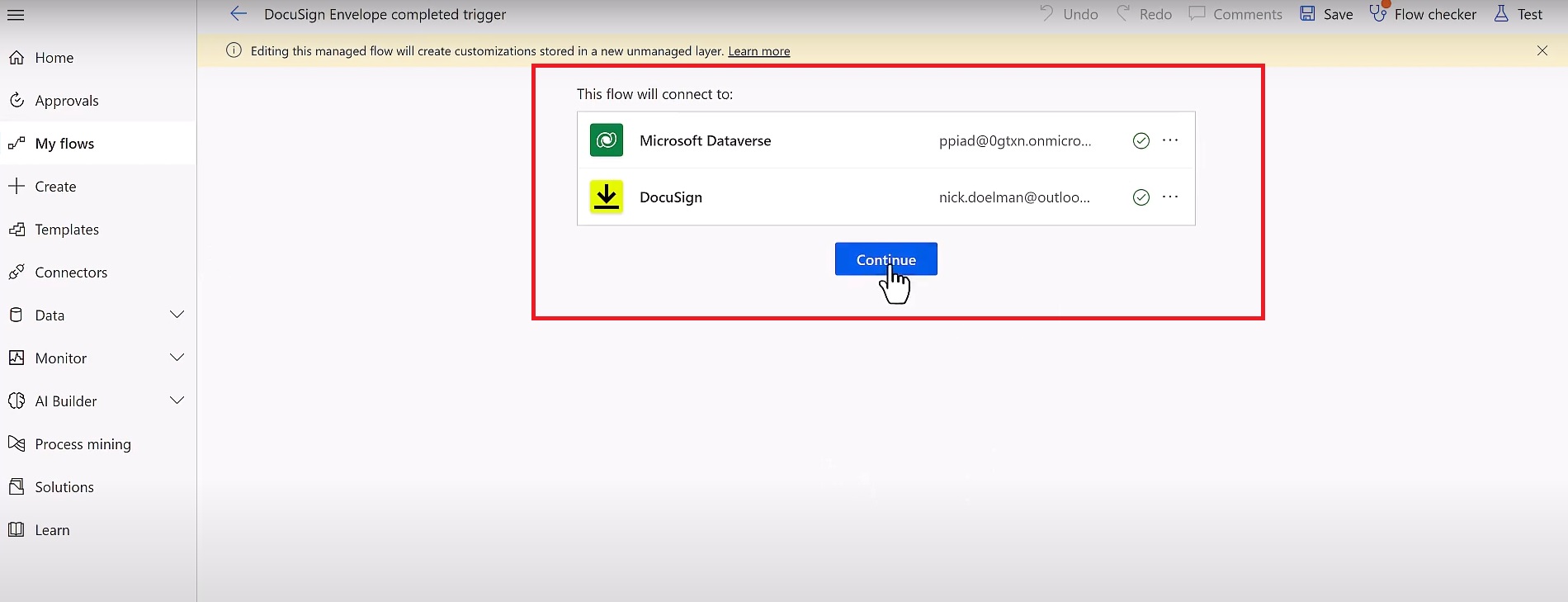This screenshot has height=602, width=1568.
Task: Open the Comments pane
Action: click(x=1235, y=14)
